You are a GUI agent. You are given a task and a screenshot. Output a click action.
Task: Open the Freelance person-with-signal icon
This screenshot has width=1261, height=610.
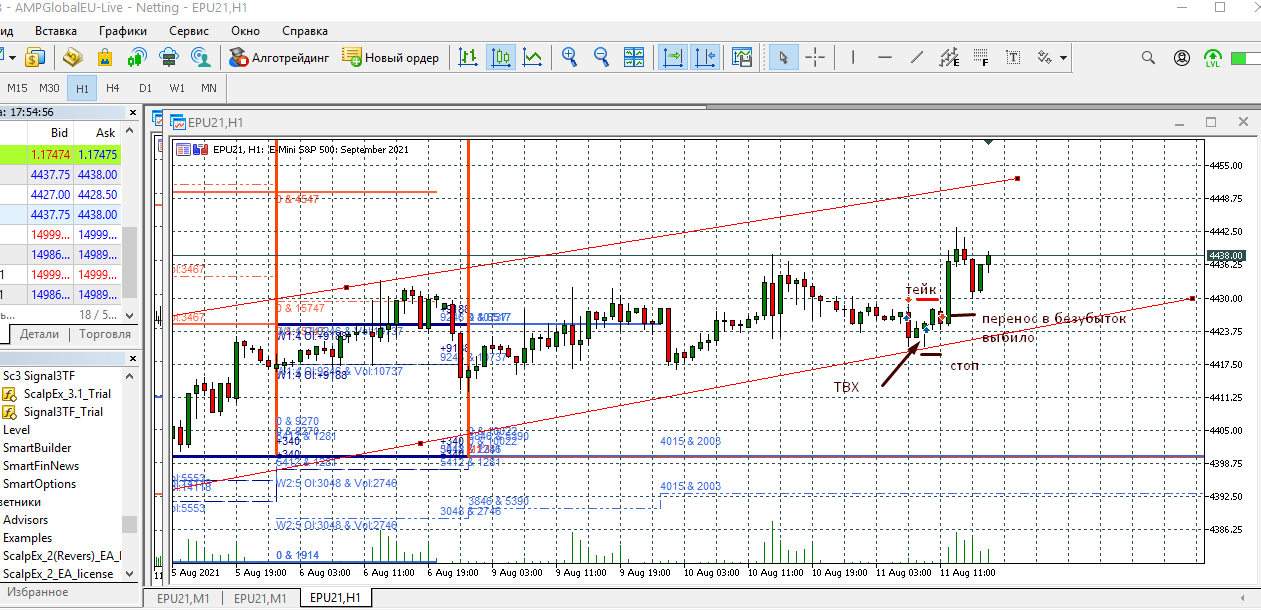200,57
